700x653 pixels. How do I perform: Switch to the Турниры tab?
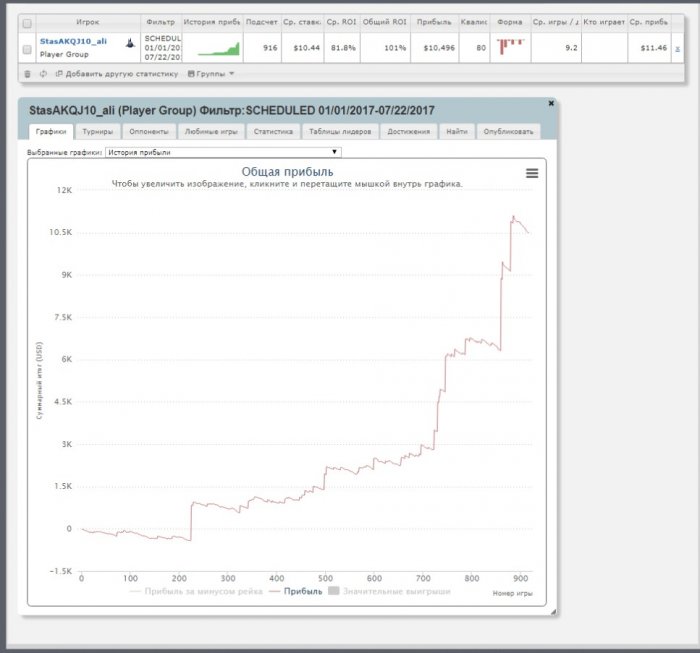(97, 131)
